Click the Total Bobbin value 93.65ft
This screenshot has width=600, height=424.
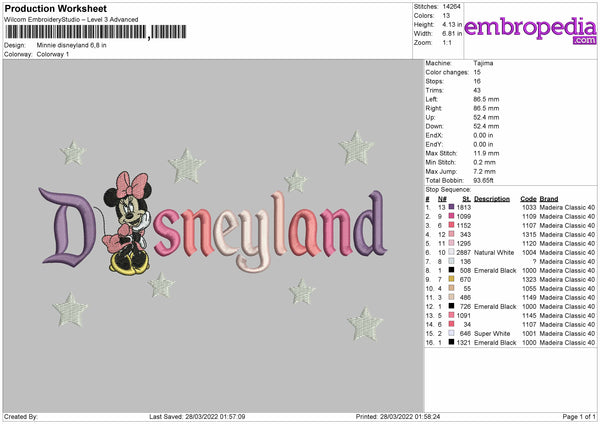click(x=484, y=180)
